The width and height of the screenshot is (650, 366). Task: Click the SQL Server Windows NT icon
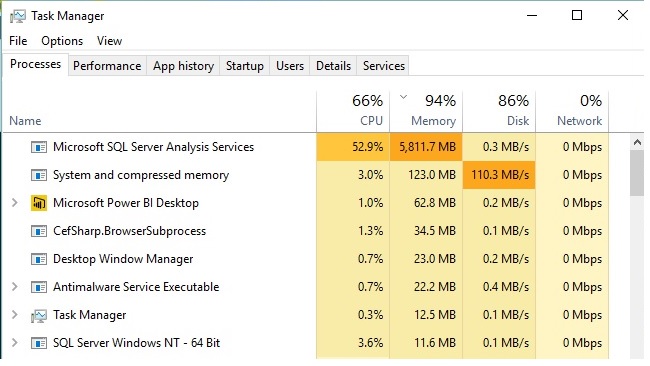[x=39, y=343]
